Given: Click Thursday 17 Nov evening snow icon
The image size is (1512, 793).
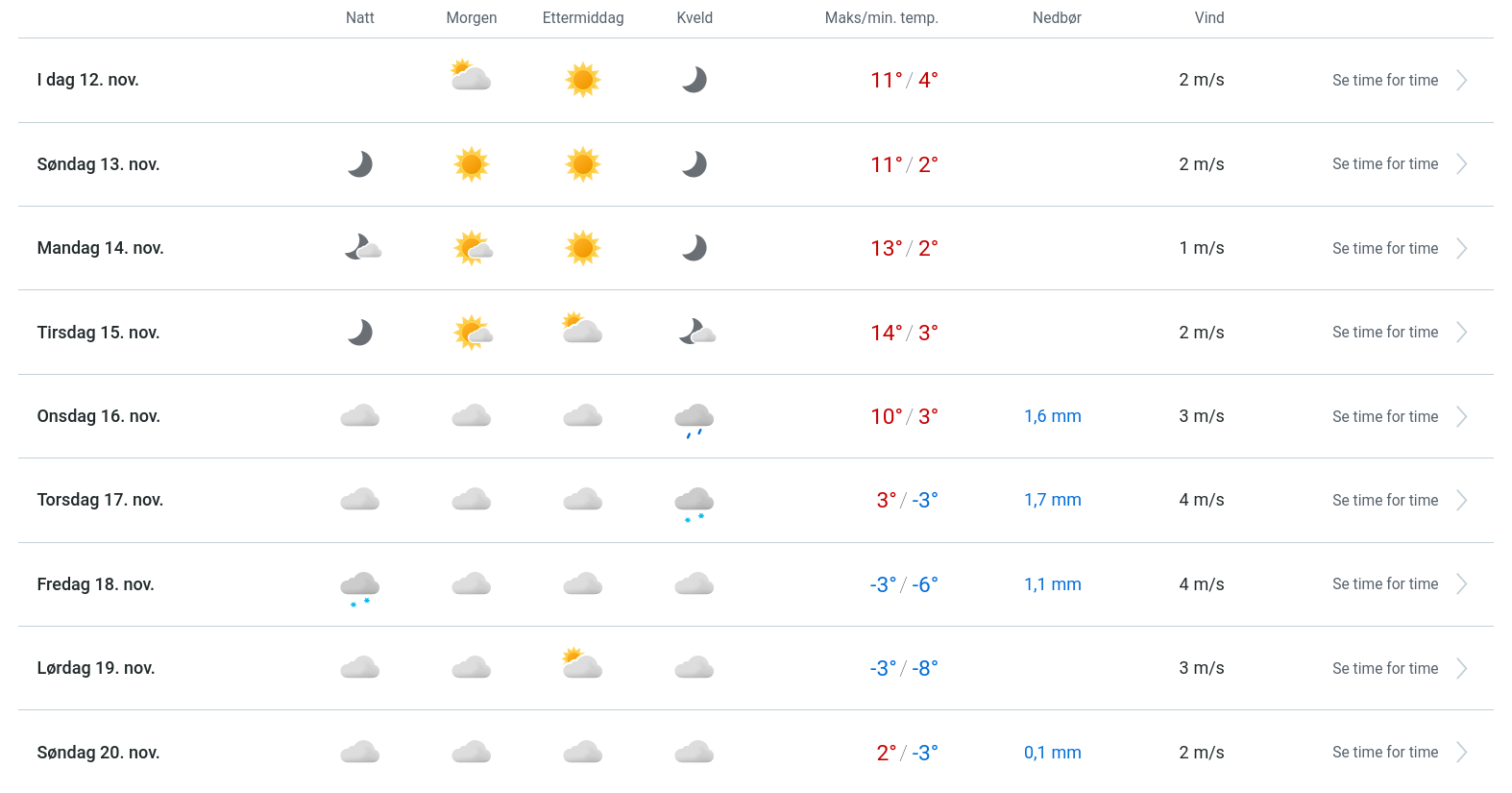Looking at the screenshot, I should pyautogui.click(x=694, y=503).
